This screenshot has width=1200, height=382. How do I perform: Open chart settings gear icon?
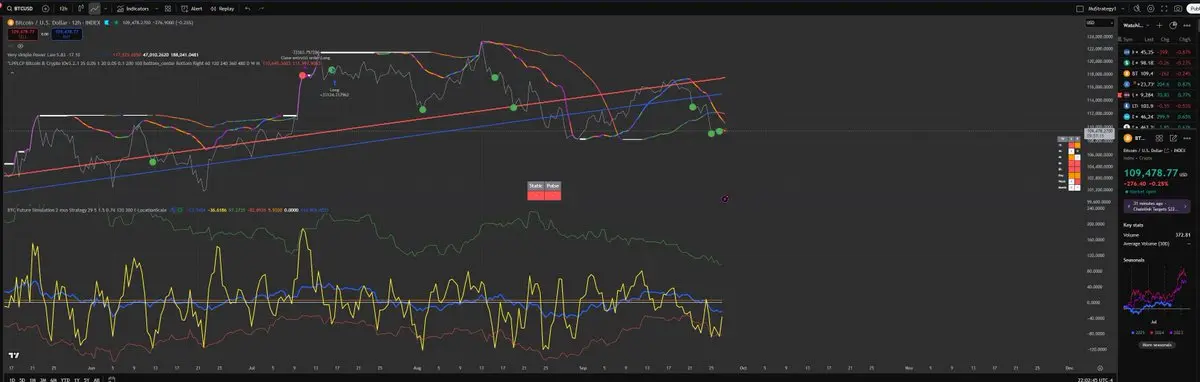1150,9
